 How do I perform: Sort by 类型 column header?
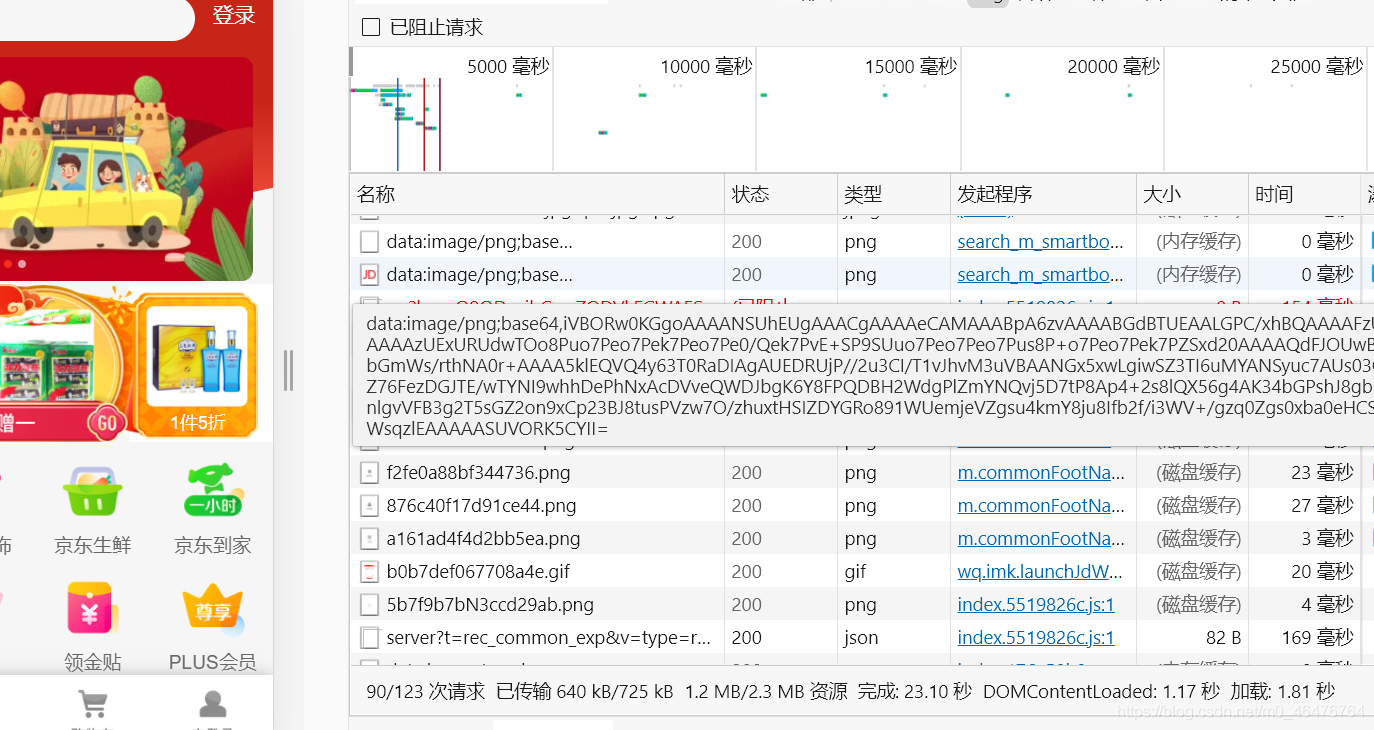point(894,194)
